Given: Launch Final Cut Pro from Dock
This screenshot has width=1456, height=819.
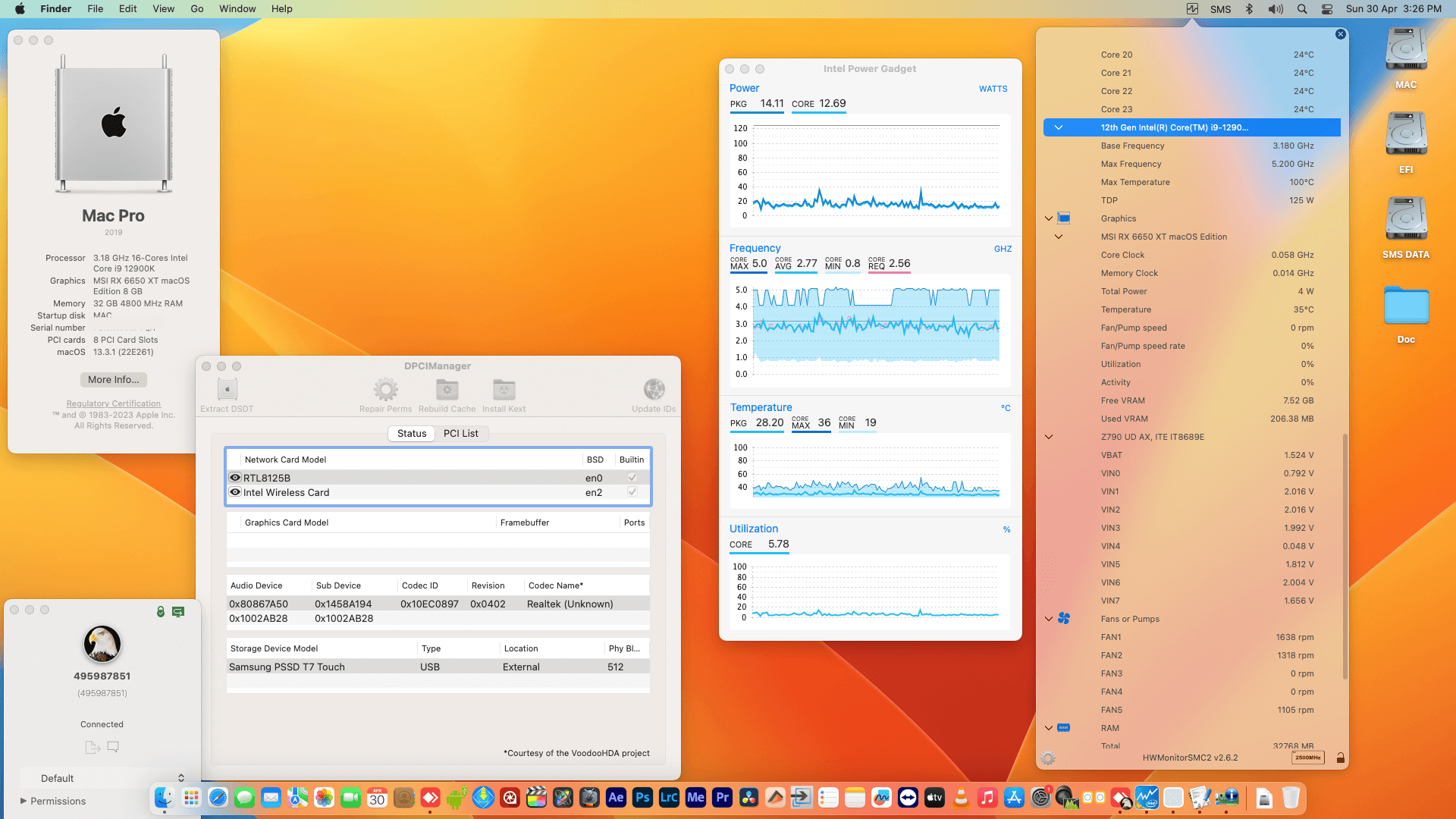Looking at the screenshot, I should coord(536,797).
